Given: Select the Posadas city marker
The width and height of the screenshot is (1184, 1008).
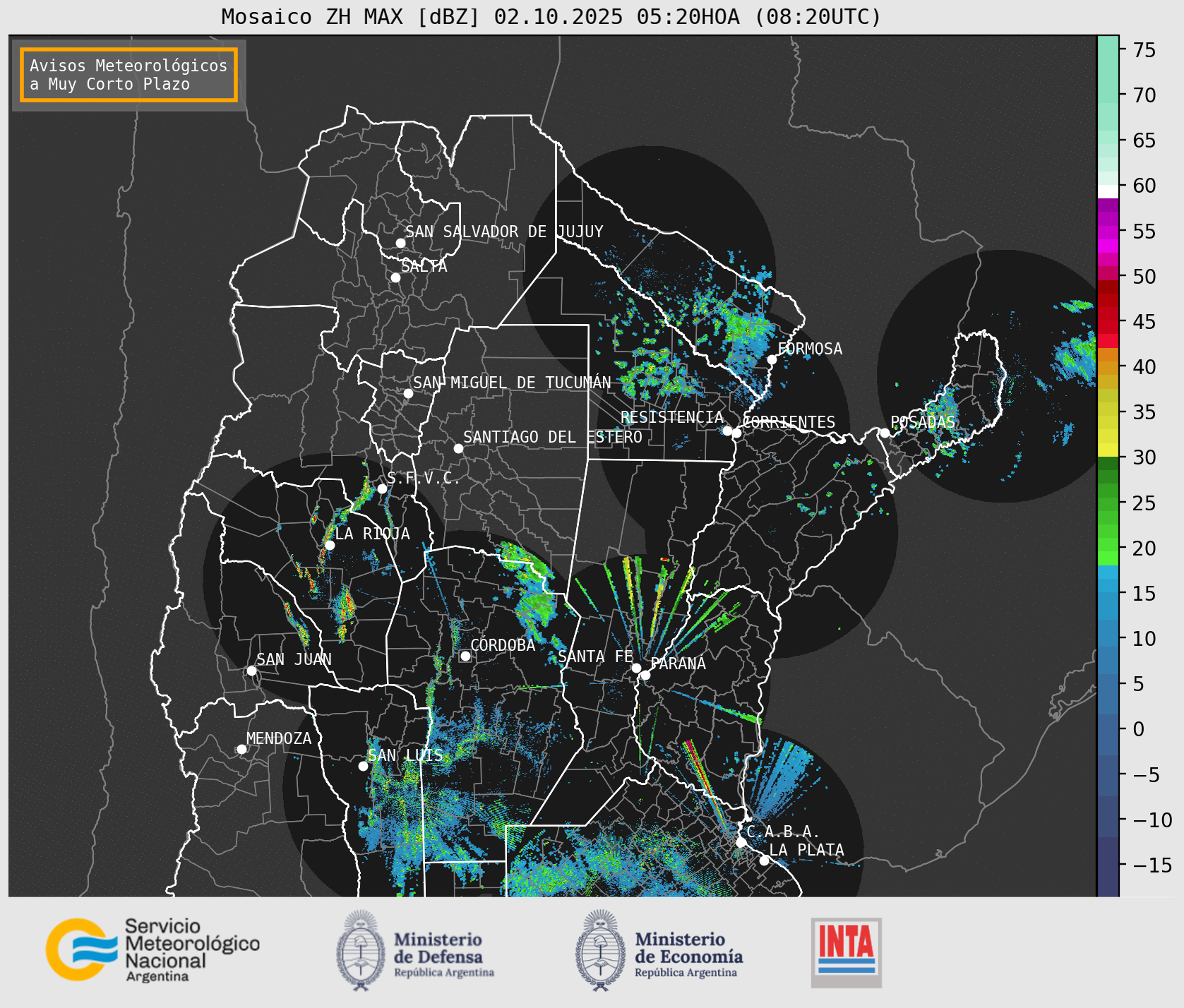Looking at the screenshot, I should [x=885, y=433].
